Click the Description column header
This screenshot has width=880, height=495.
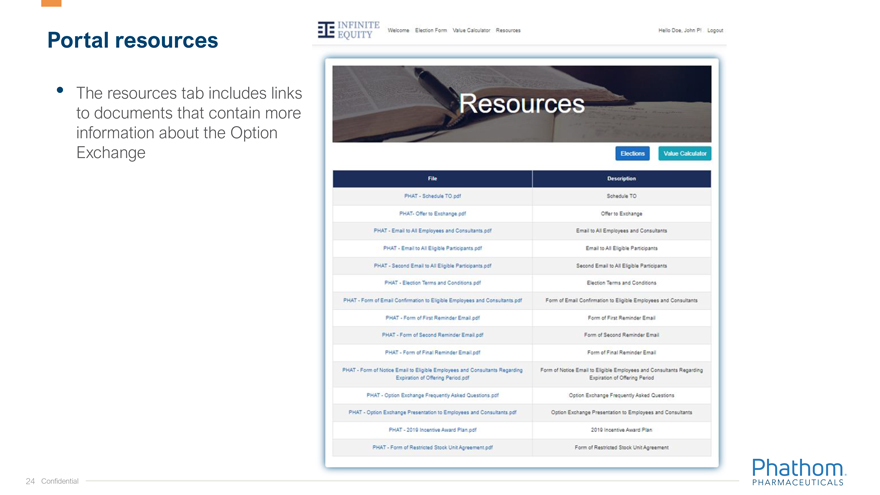click(x=621, y=178)
